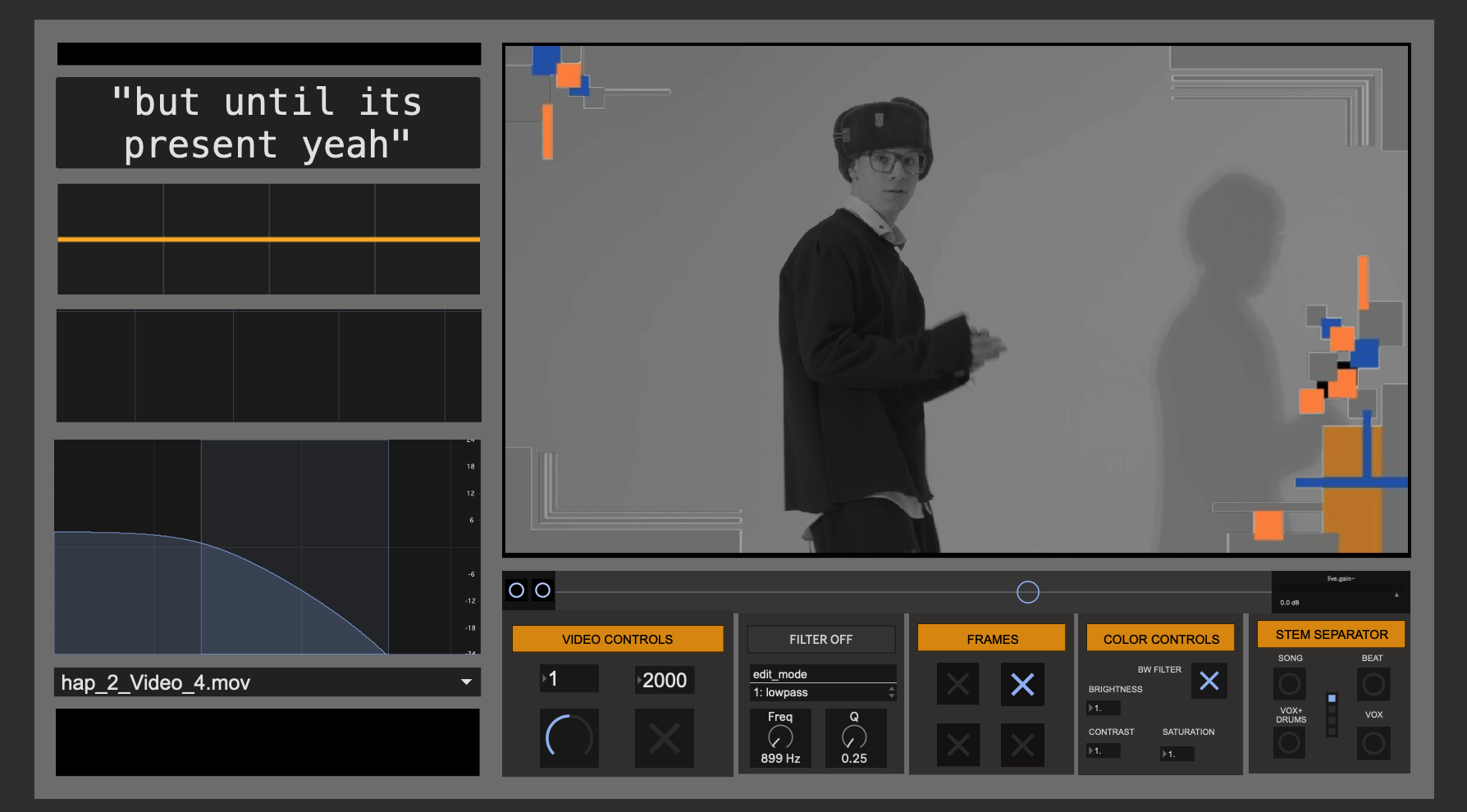Click the filter type up/down arrows
The height and width of the screenshot is (812, 1467).
(x=891, y=693)
